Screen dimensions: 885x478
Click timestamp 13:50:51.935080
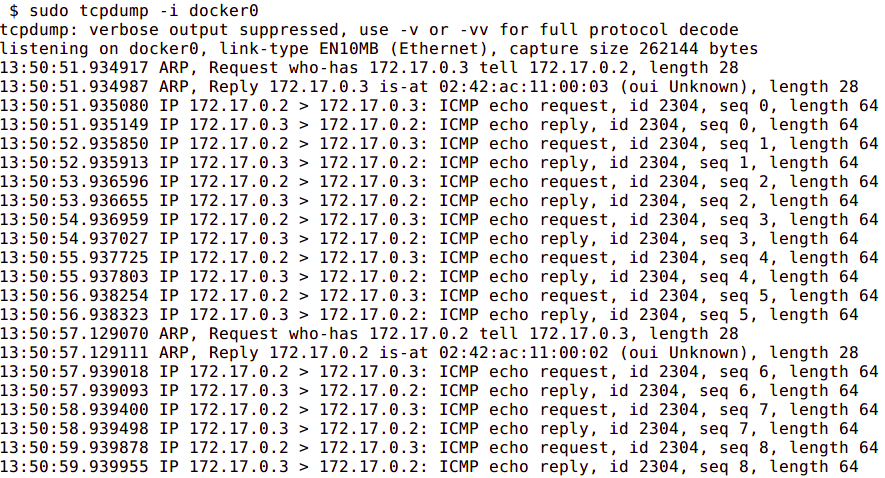(x=75, y=105)
